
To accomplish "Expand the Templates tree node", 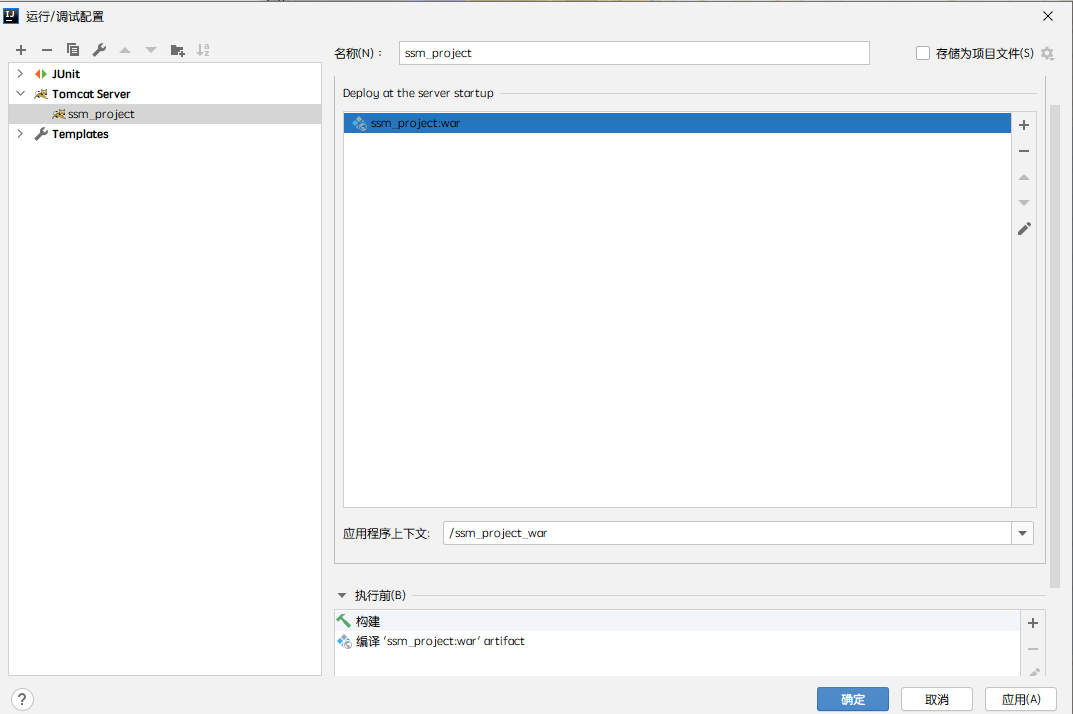I will coord(20,133).
